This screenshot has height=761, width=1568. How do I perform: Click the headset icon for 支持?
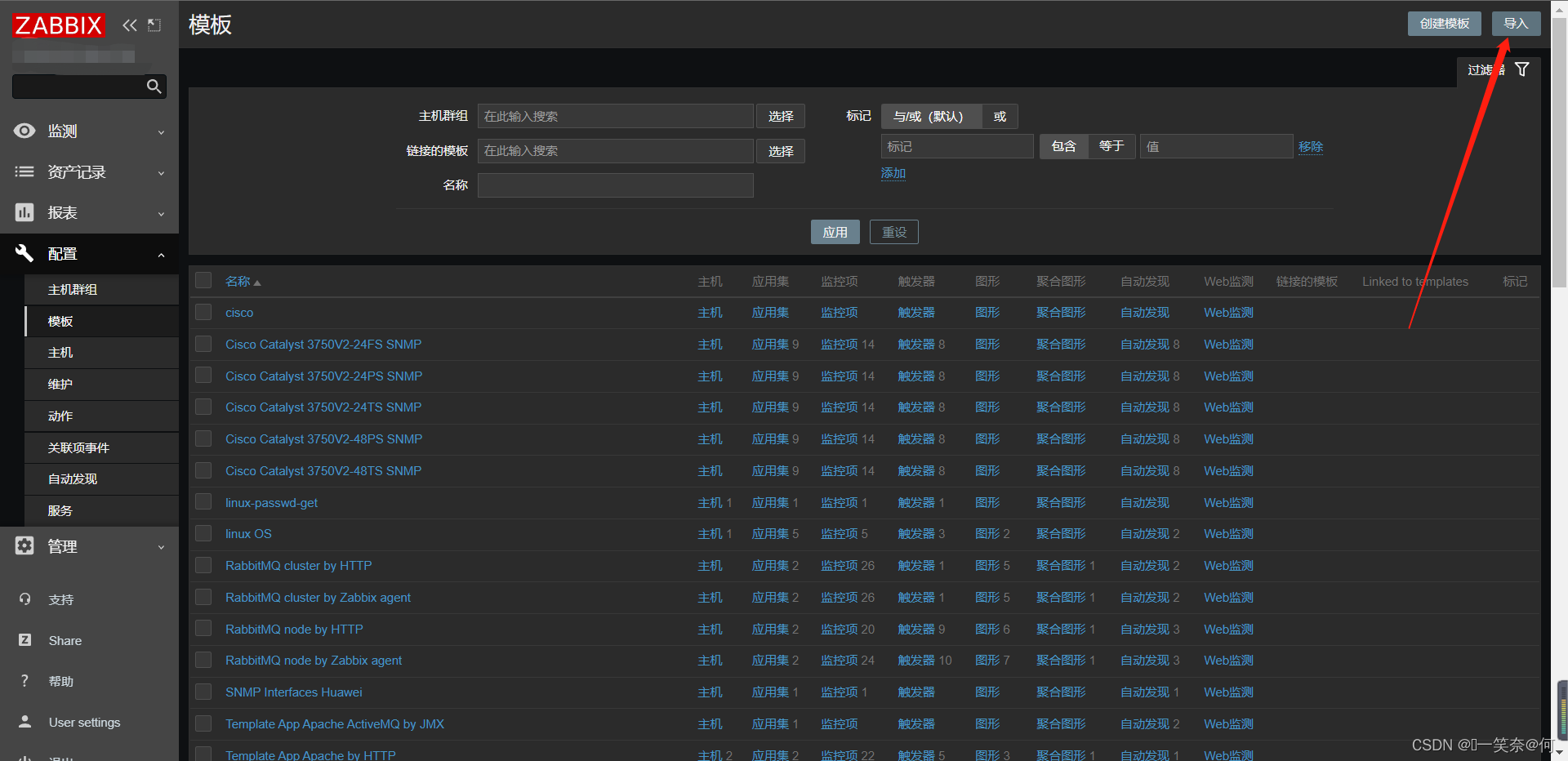[x=24, y=599]
